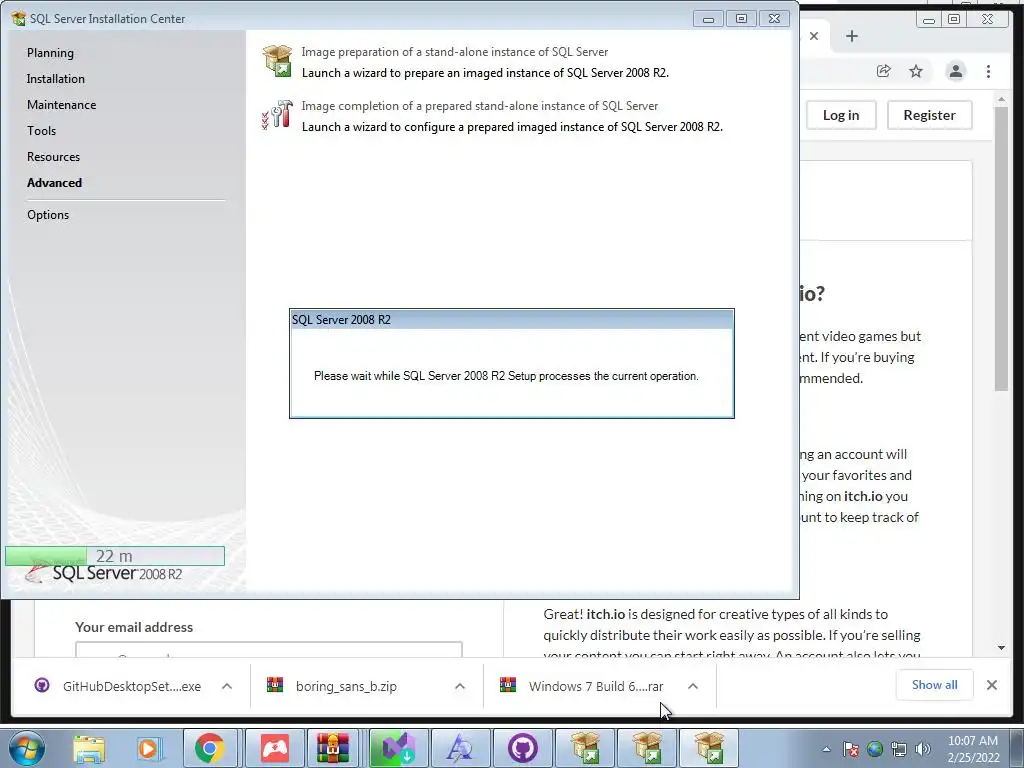Expand options for GitHubDesktopSet....exe download

[227, 686]
